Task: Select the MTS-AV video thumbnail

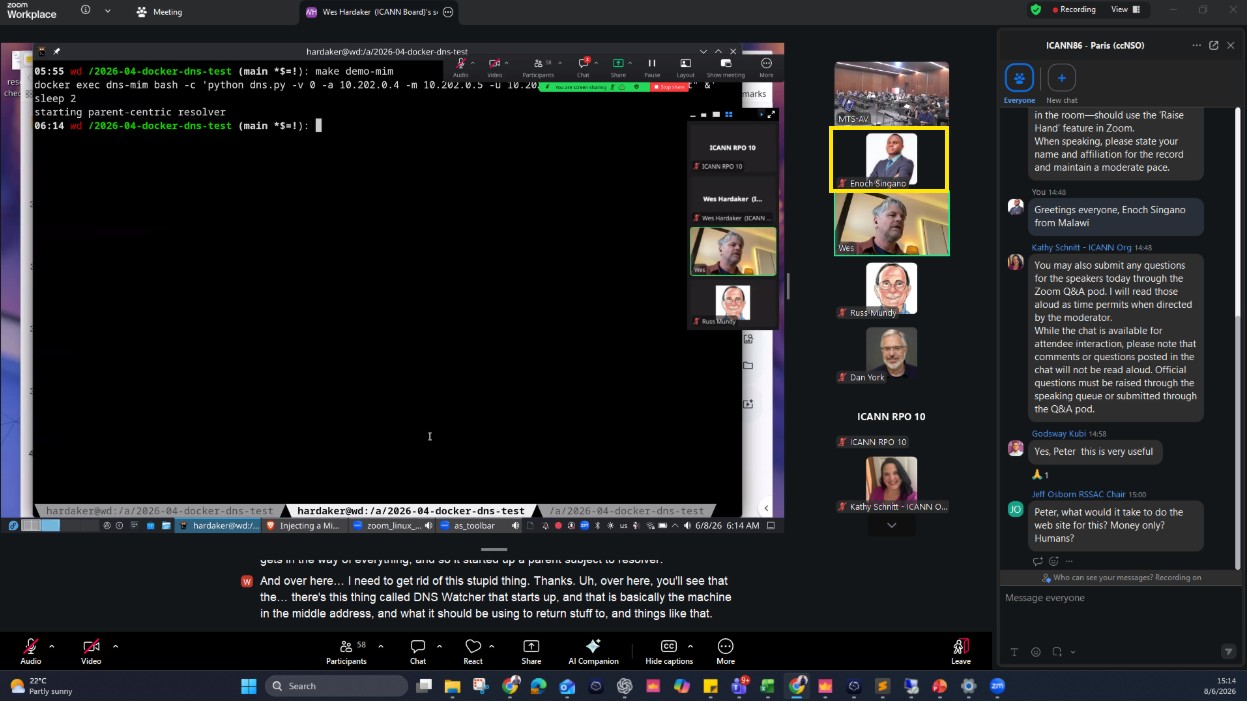Action: (892, 93)
